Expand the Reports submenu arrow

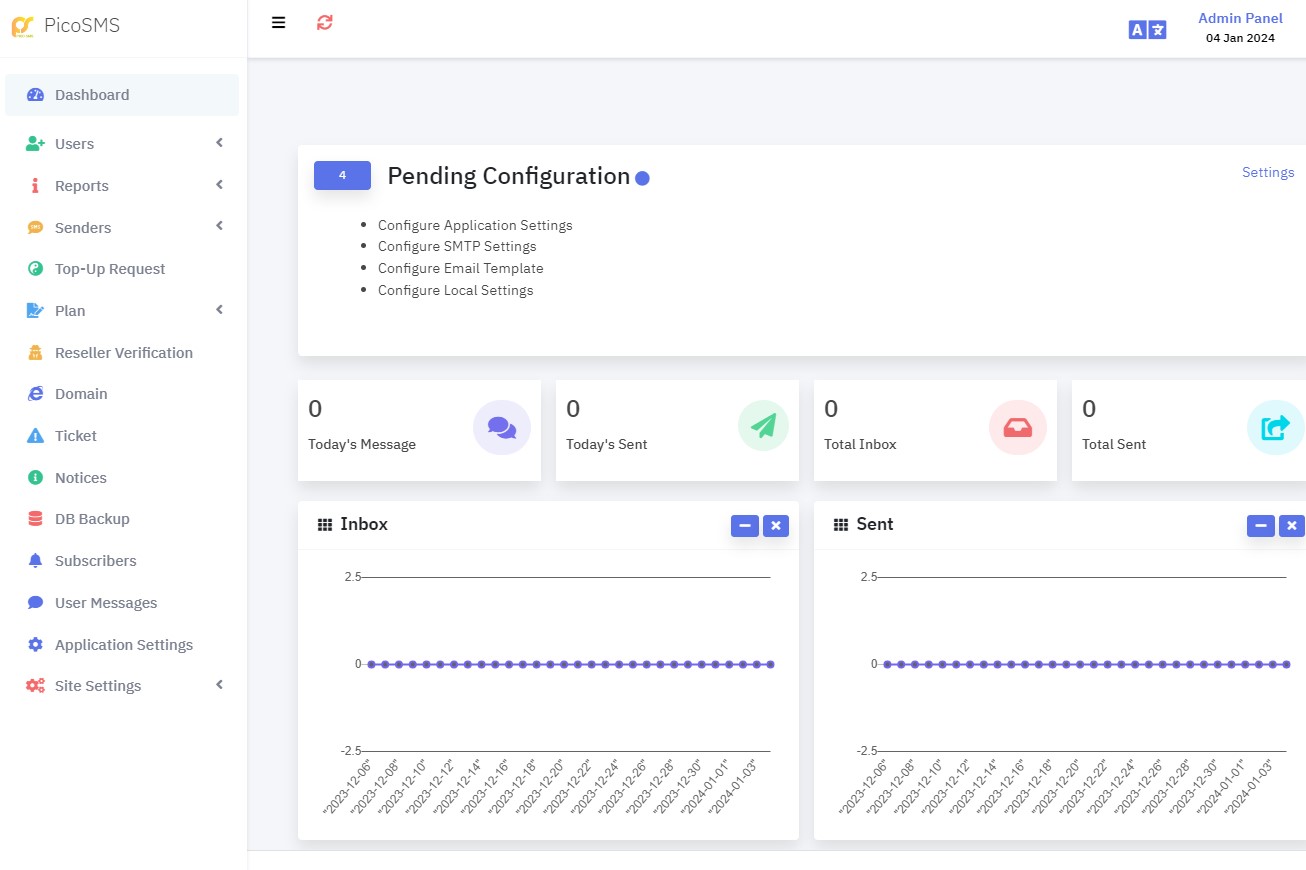219,185
